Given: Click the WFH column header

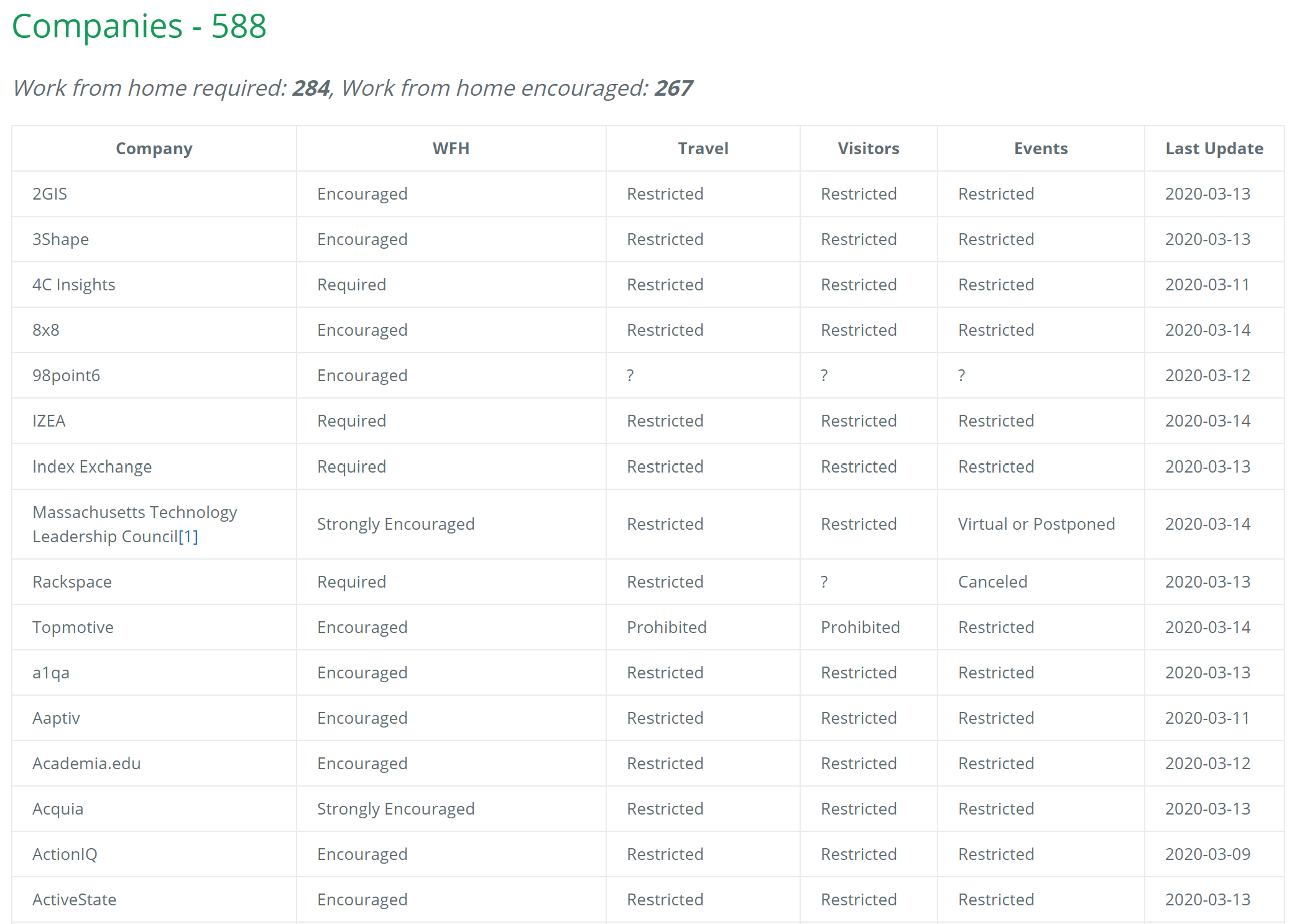Looking at the screenshot, I should [451, 149].
